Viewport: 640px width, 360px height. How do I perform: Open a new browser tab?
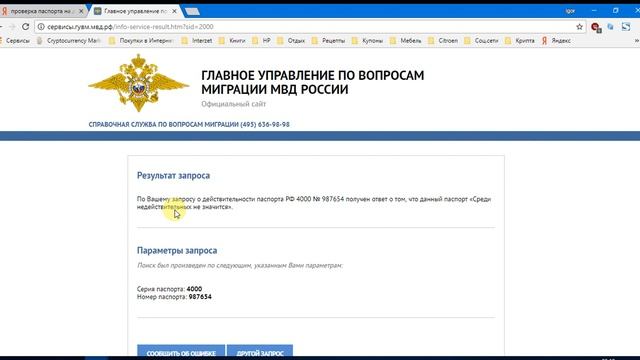coord(192,11)
